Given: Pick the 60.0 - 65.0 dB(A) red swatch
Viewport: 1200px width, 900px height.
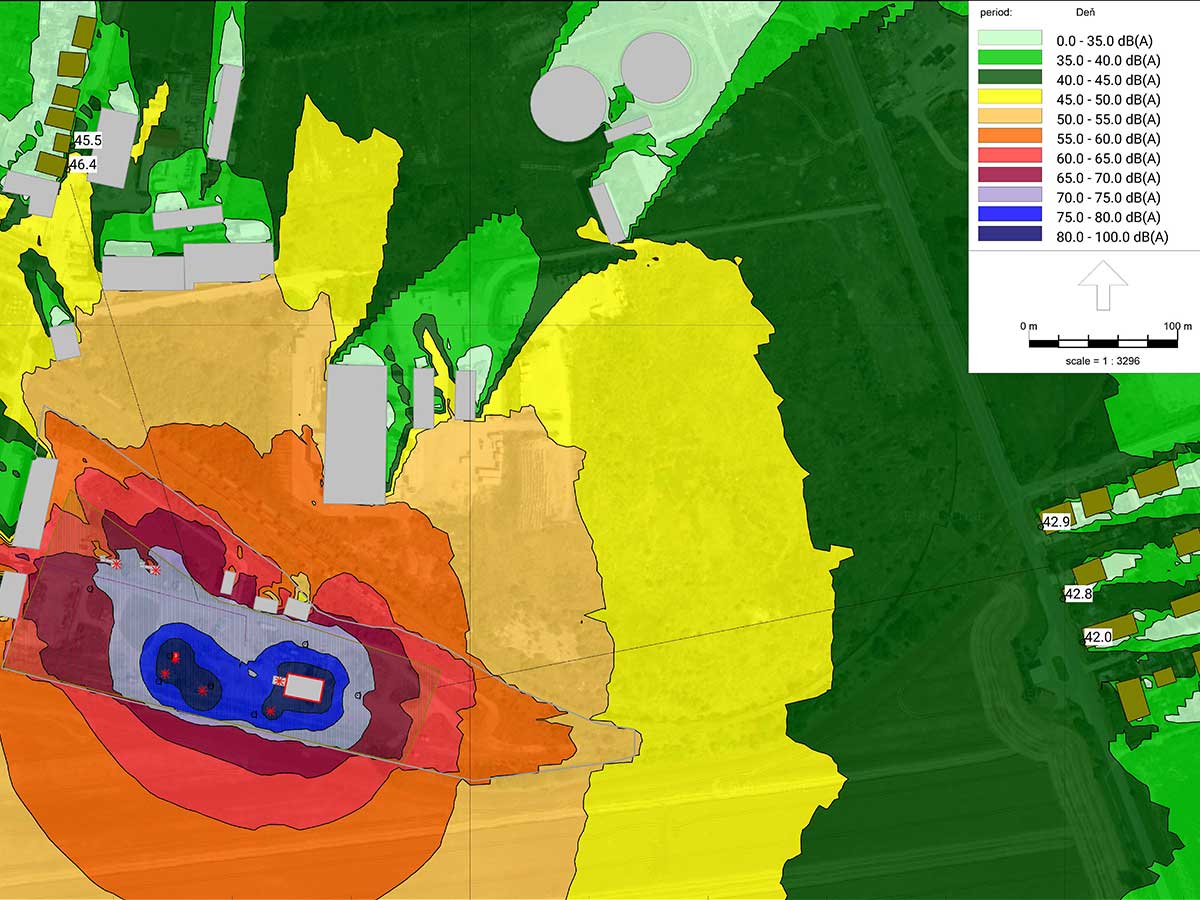Looking at the screenshot, I should 1010,158.
